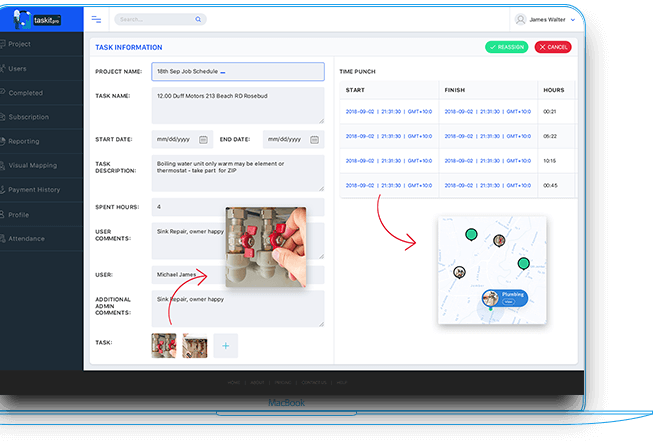Click the Plumbing popup worker photo

491,298
